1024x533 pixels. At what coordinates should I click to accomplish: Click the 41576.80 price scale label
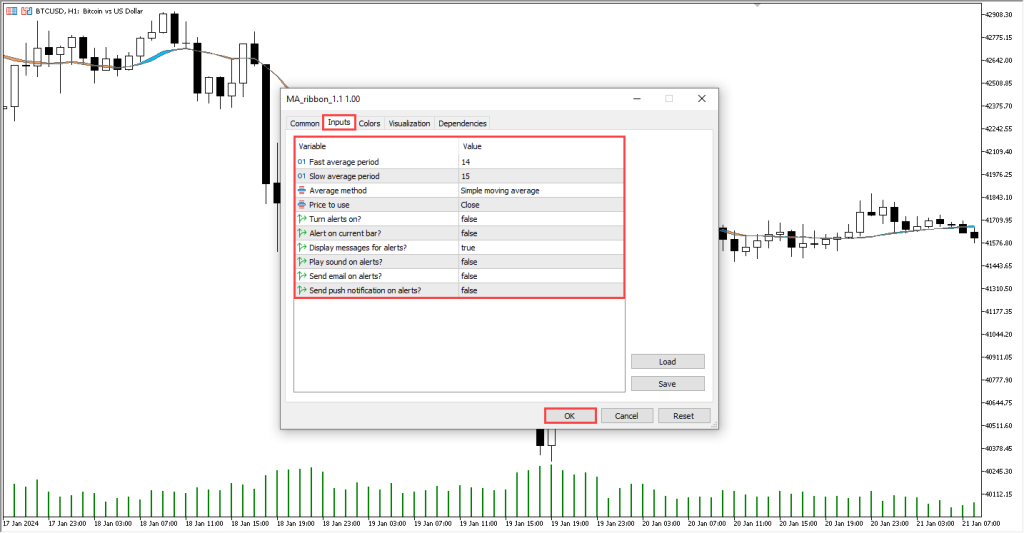tap(999, 243)
